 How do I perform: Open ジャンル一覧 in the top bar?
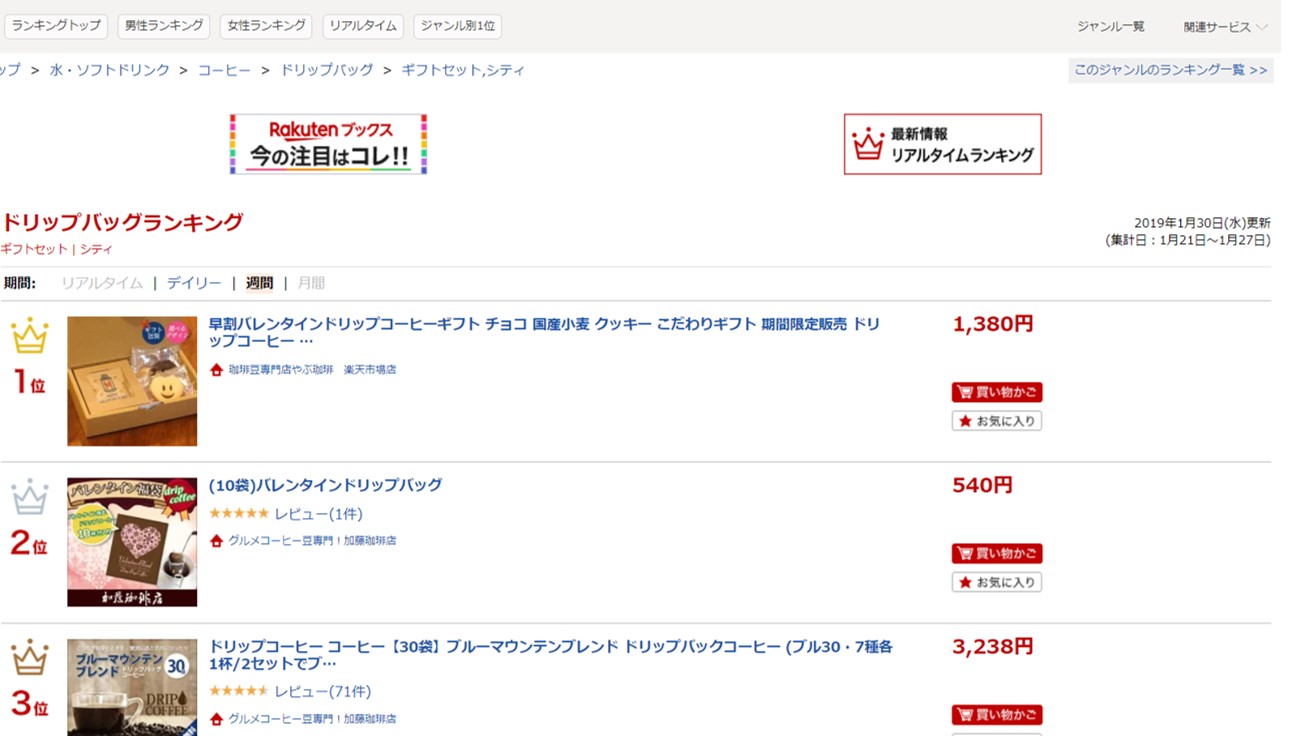tap(1110, 27)
